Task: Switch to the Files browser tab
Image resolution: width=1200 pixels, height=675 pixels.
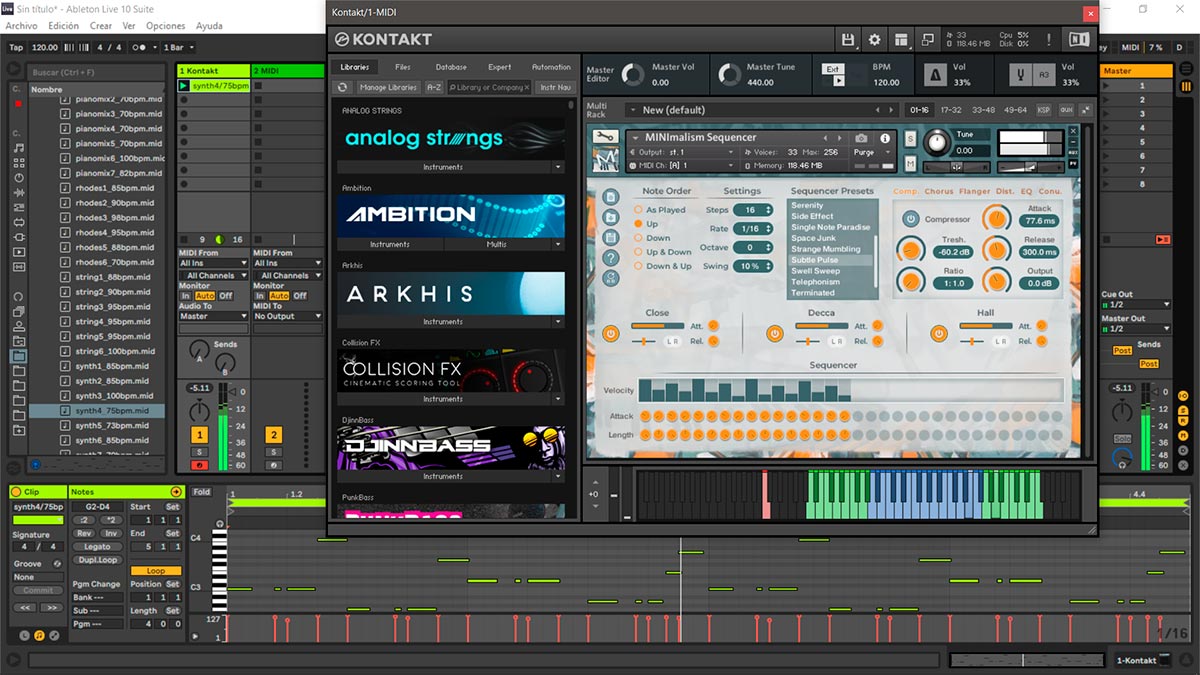Action: [x=403, y=67]
